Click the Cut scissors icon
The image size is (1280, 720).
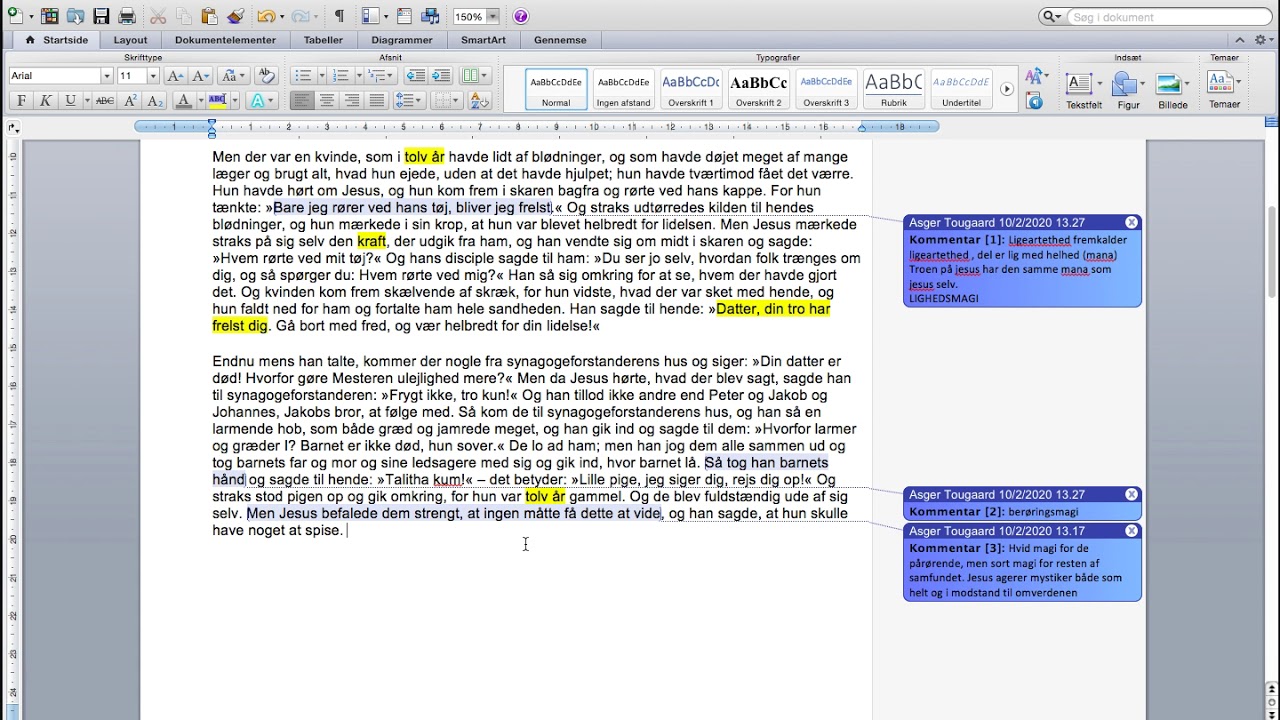click(158, 16)
